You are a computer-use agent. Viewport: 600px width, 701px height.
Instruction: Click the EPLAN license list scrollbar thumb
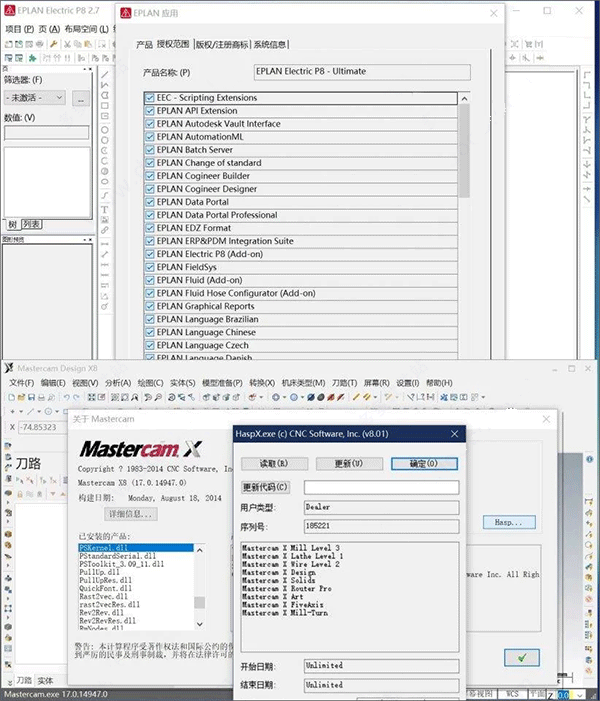click(464, 151)
